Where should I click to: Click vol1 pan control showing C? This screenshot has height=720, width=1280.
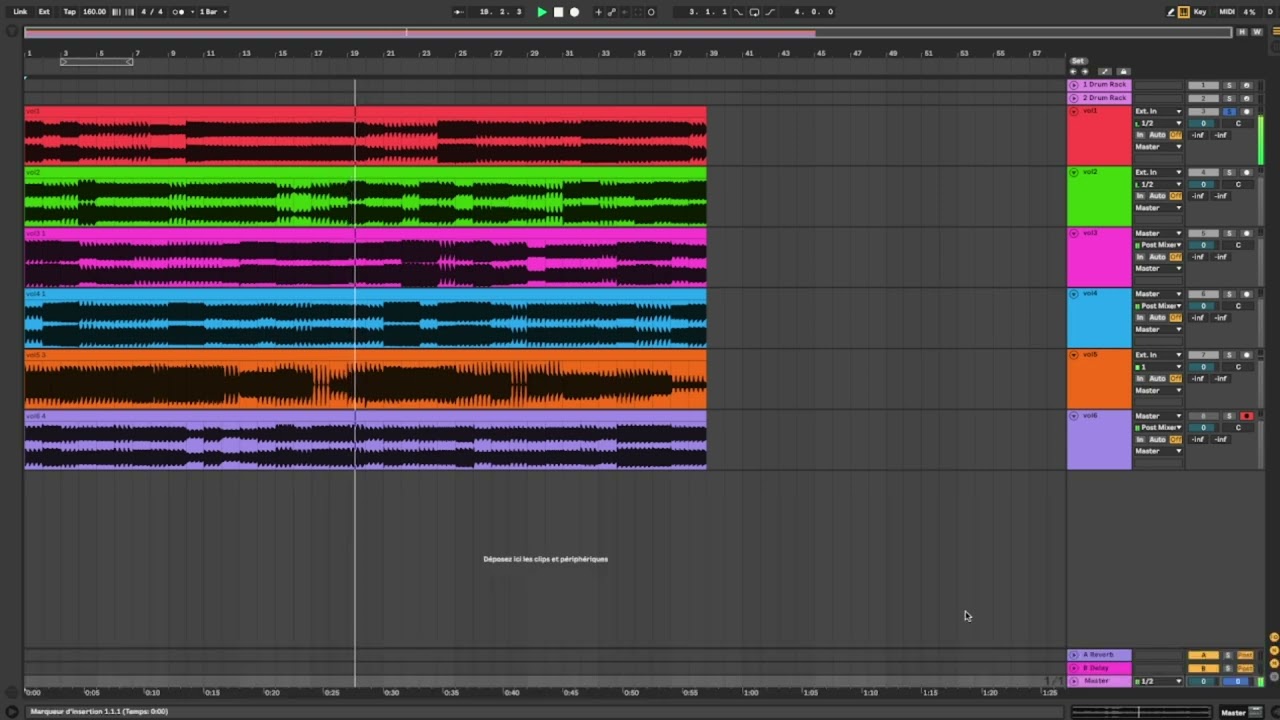click(x=1238, y=123)
